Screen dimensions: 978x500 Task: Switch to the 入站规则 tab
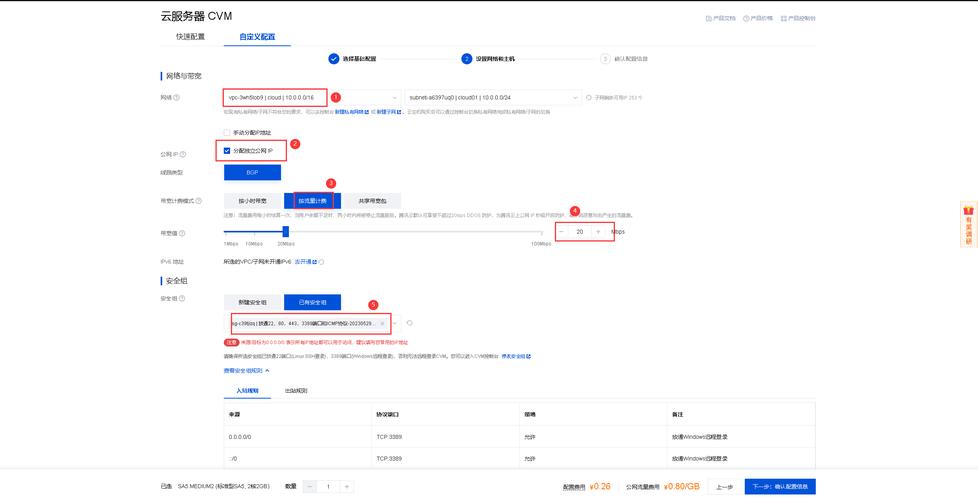(x=247, y=391)
